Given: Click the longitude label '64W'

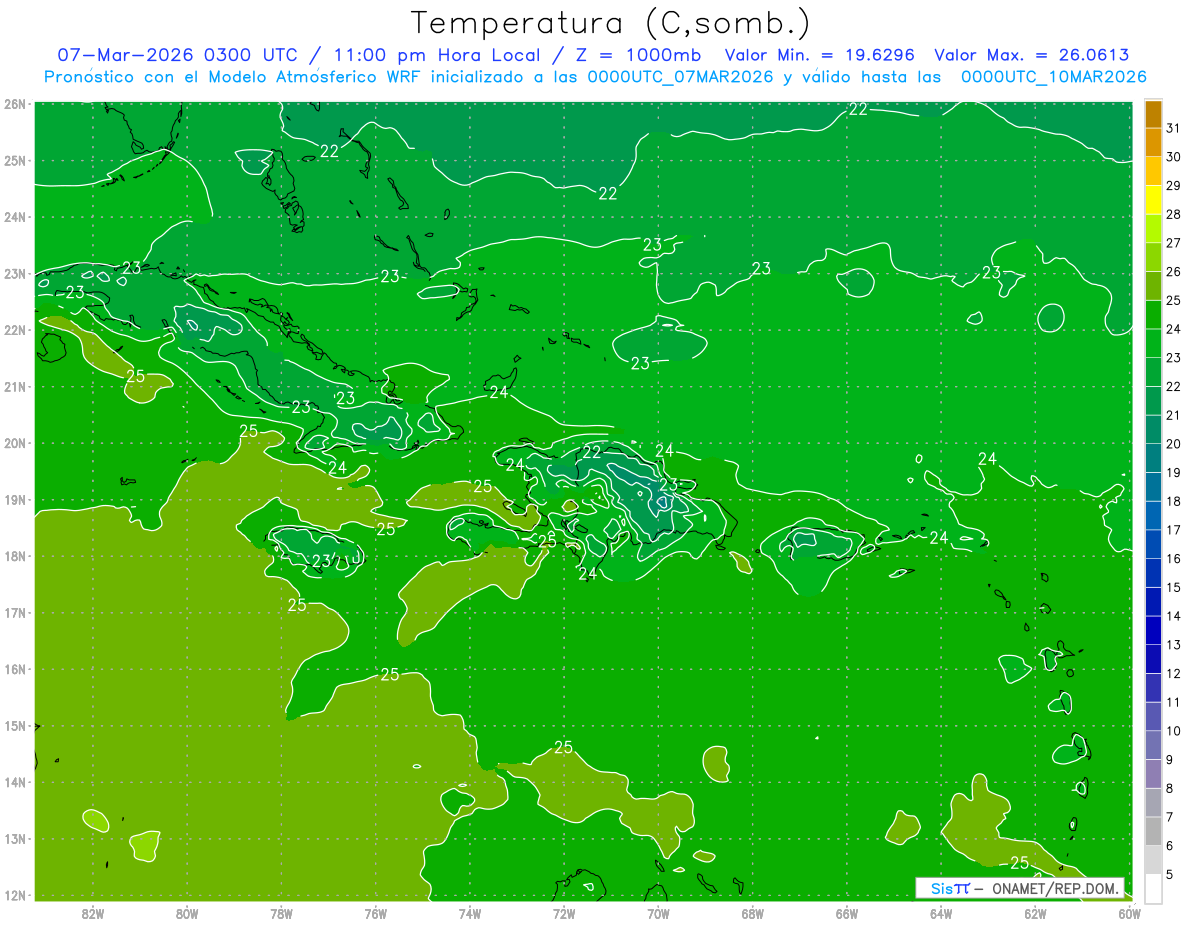Looking at the screenshot, I should (x=941, y=913).
